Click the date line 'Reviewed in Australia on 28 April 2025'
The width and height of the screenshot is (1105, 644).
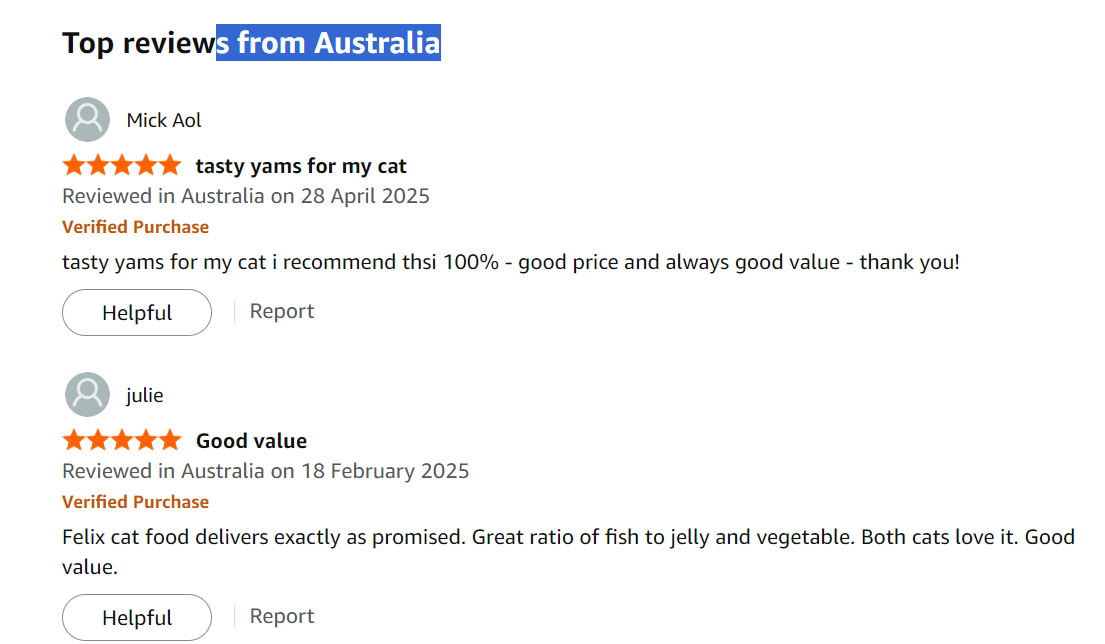tap(246, 196)
